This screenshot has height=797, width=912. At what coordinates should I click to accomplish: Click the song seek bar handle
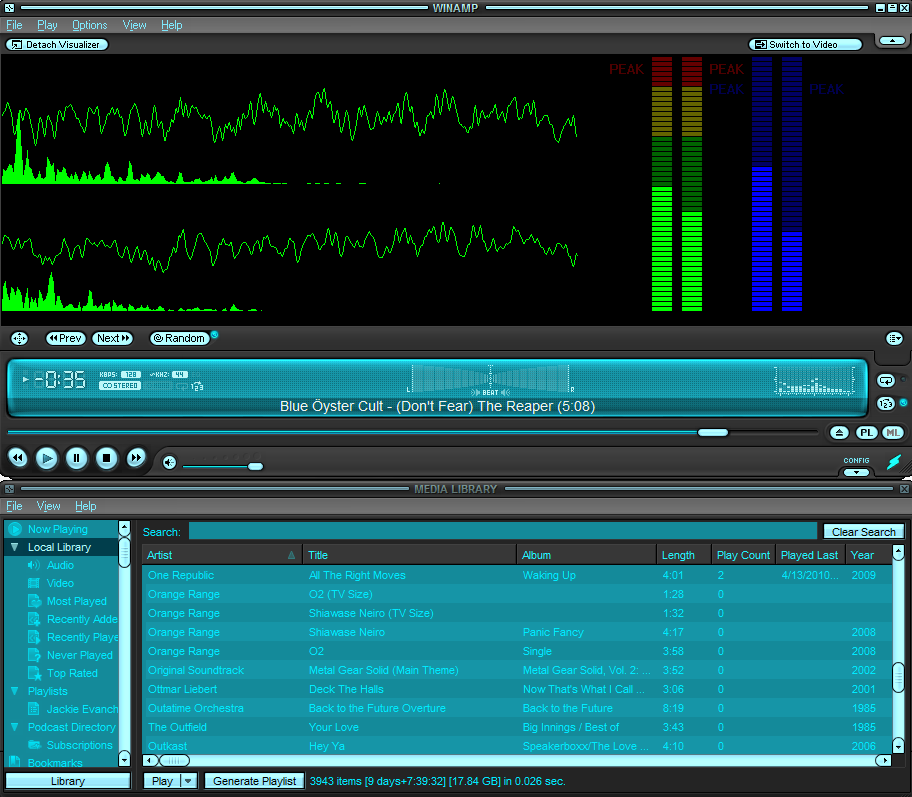[713, 432]
